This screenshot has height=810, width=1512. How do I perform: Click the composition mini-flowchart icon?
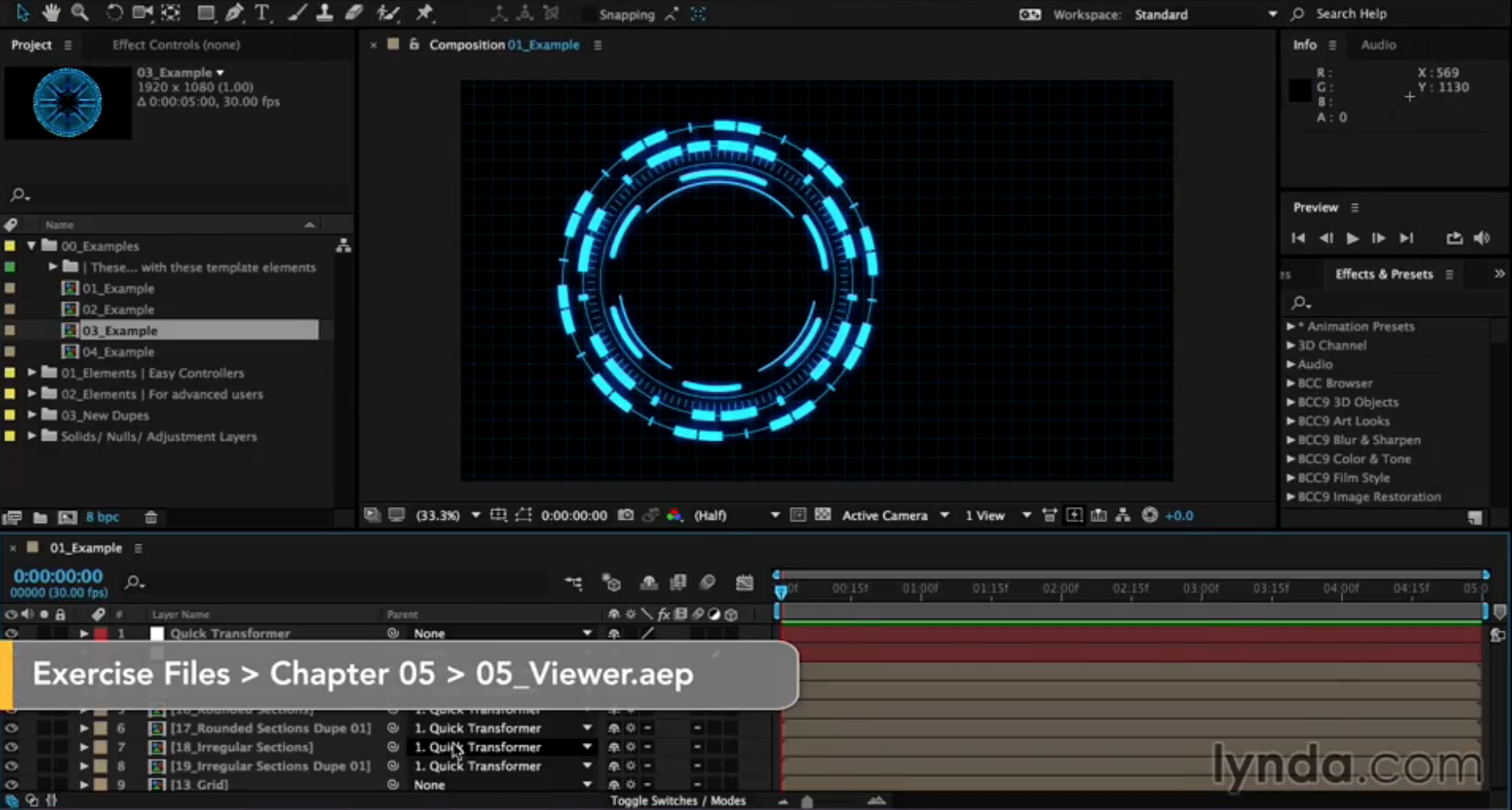[573, 582]
